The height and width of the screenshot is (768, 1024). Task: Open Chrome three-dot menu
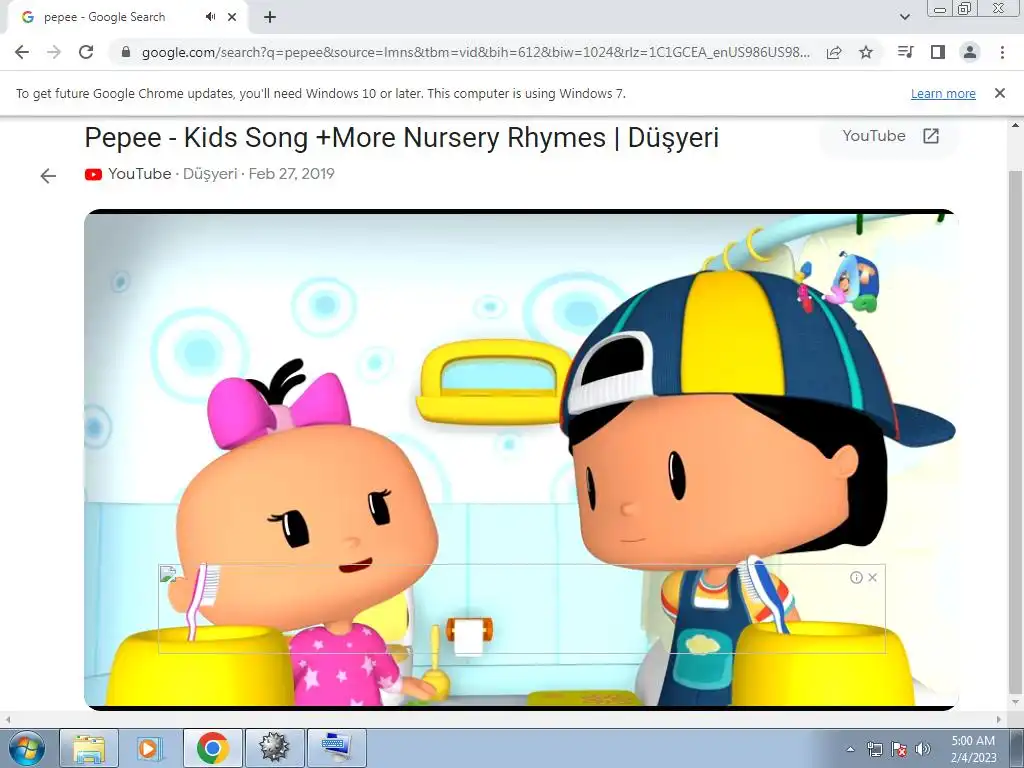pos(1002,52)
